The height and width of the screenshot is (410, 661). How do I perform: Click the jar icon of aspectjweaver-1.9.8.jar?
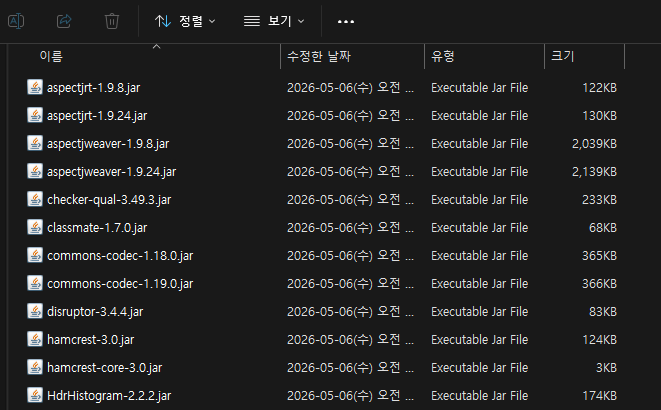(35, 143)
